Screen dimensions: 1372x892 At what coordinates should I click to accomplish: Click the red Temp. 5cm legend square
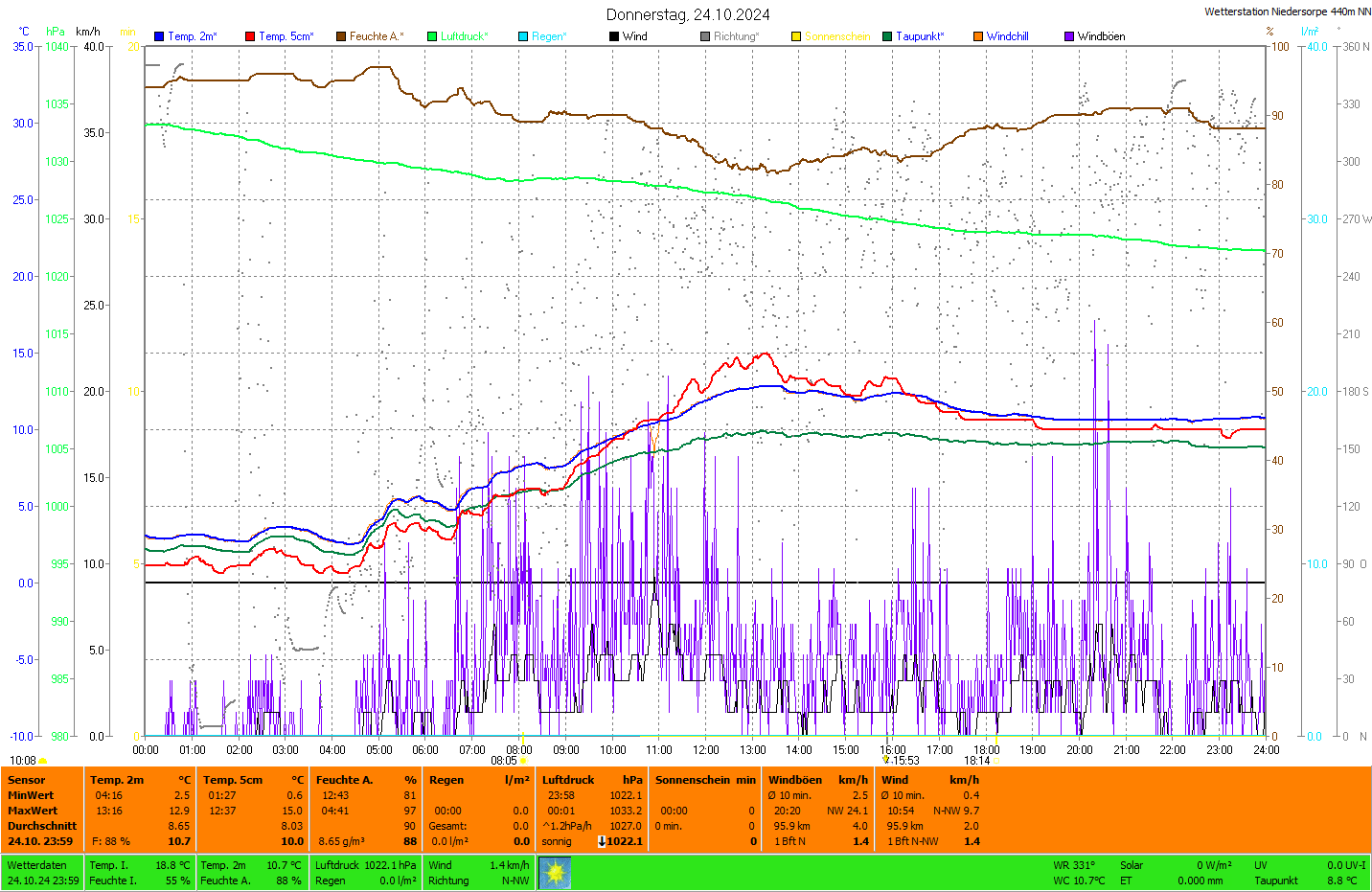(x=250, y=36)
